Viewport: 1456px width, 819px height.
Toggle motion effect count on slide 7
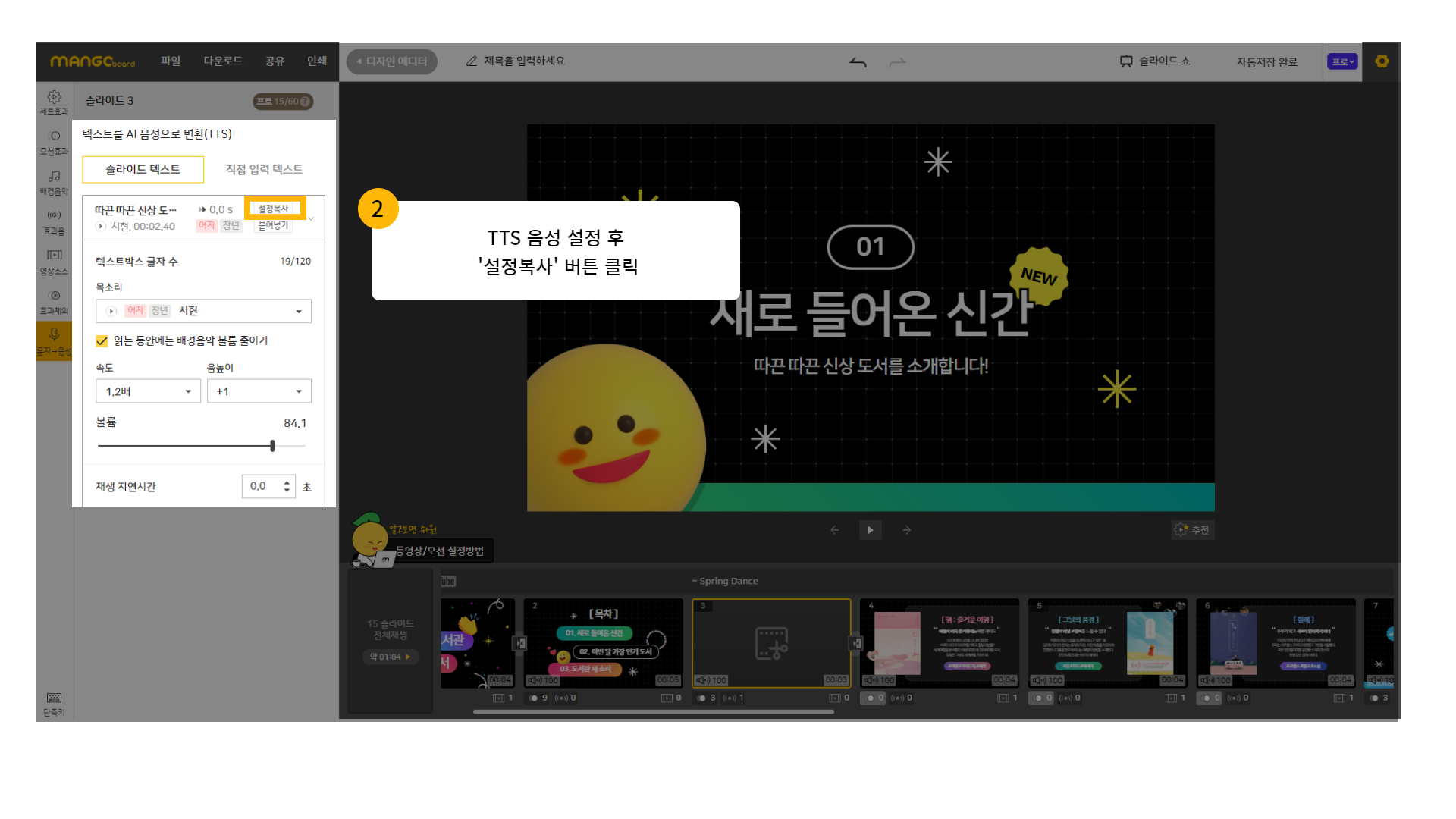coord(1379,698)
